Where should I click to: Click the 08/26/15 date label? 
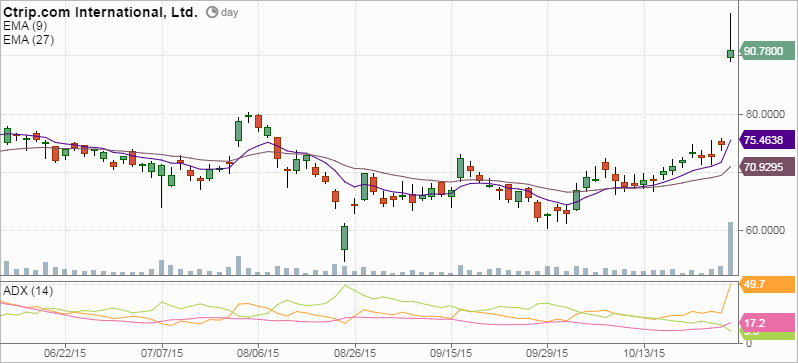[x=355, y=352]
